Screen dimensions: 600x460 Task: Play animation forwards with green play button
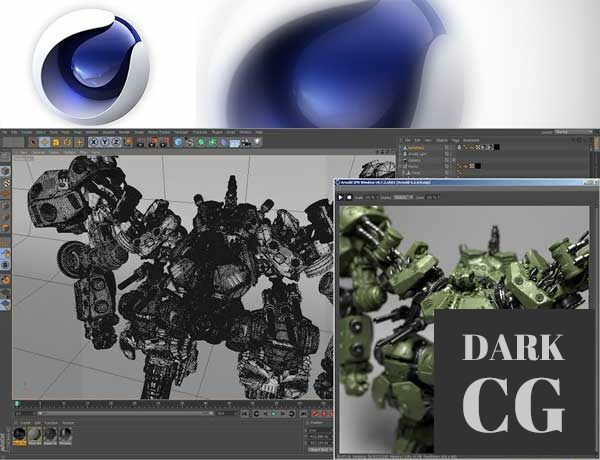274,414
